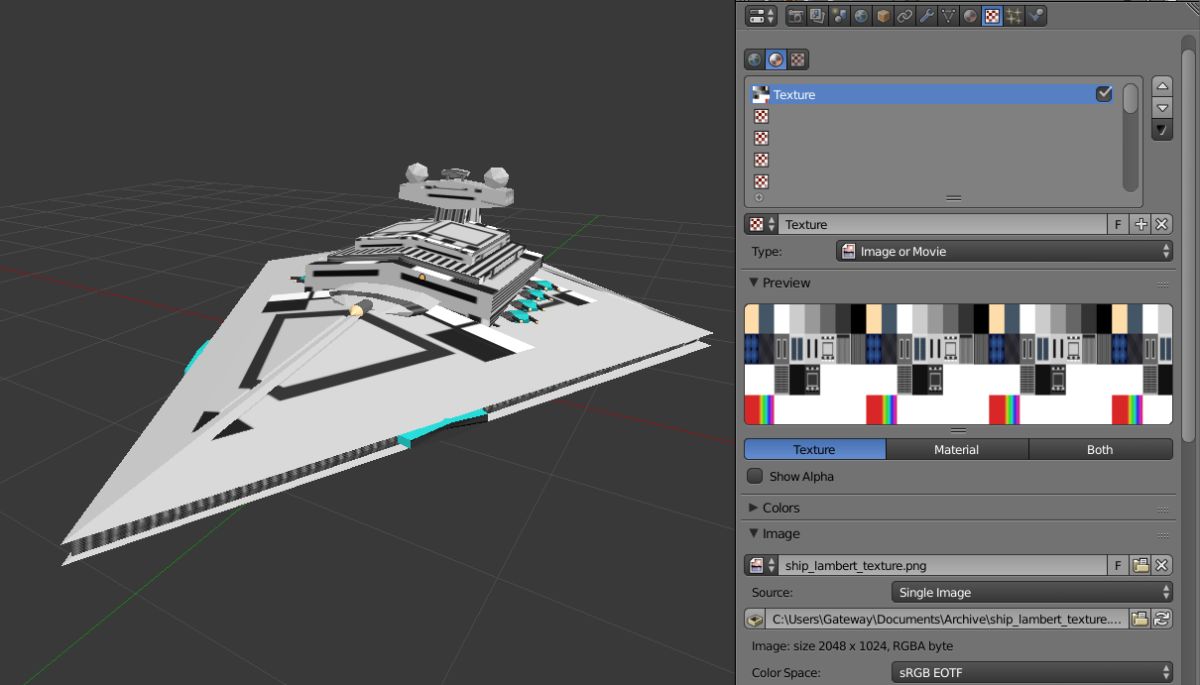This screenshot has height=685, width=1200.
Task: Toggle fake user for image datablock
Action: (1119, 566)
